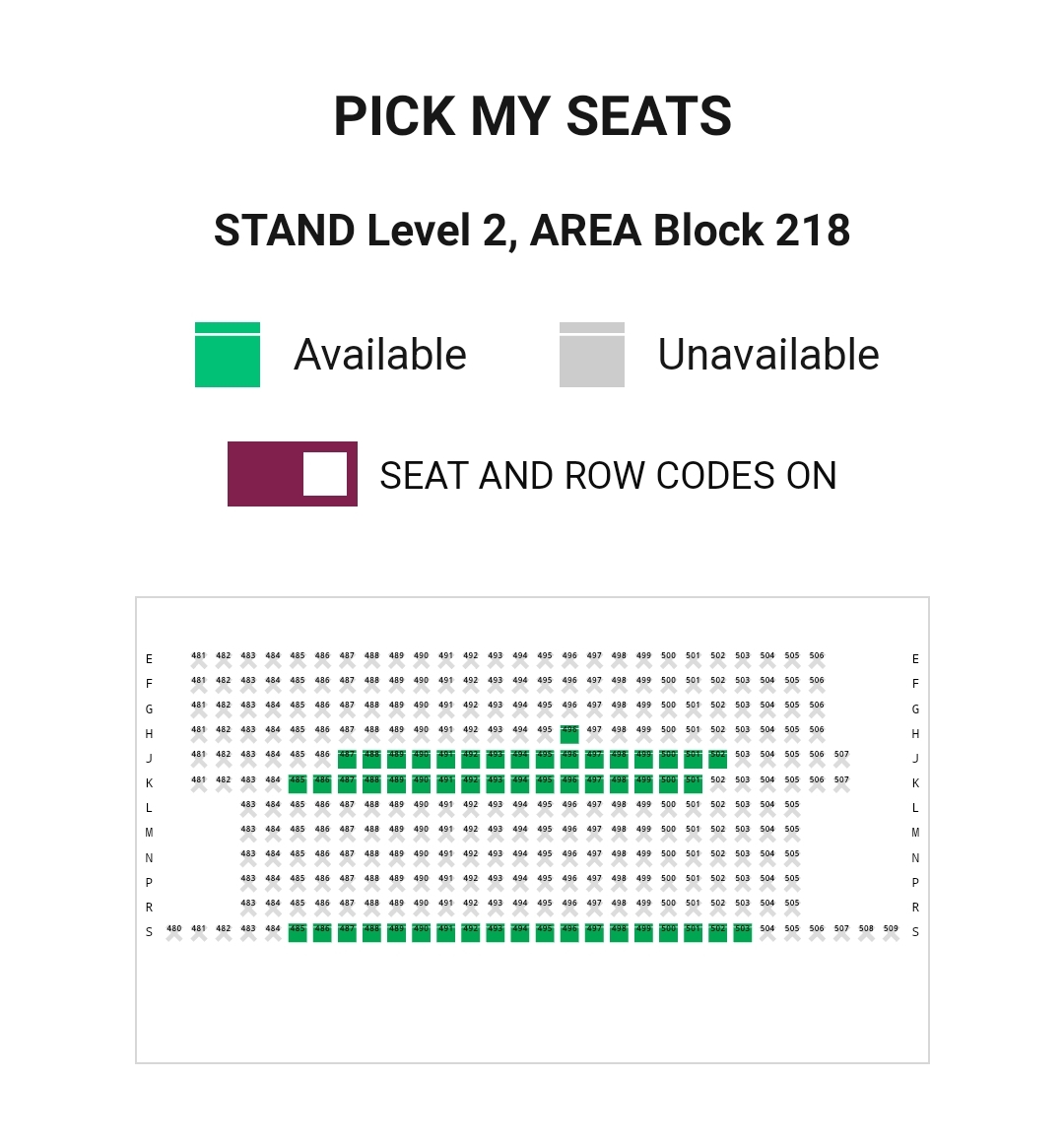Image resolution: width=1064 pixels, height=1147 pixels.
Task: Click the green Available legend swatch
Action: point(228,355)
